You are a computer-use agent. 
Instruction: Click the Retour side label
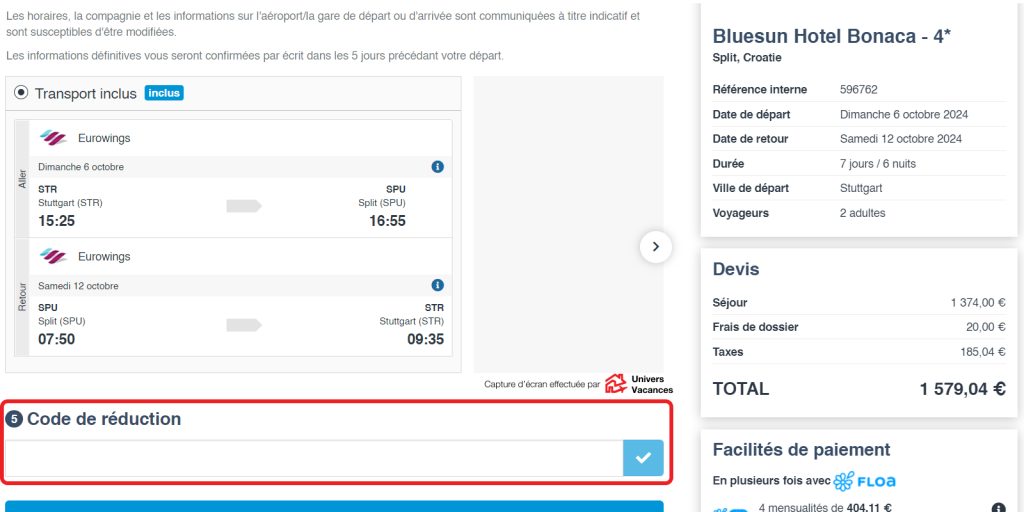coord(23,297)
